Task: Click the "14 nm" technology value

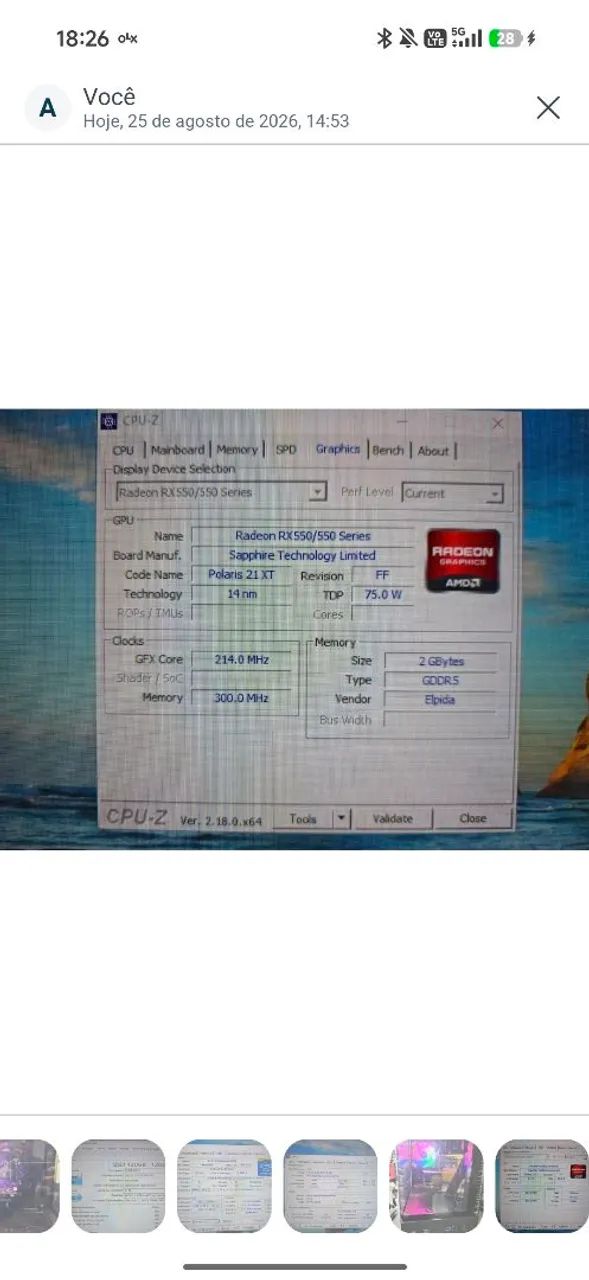Action: tap(241, 594)
